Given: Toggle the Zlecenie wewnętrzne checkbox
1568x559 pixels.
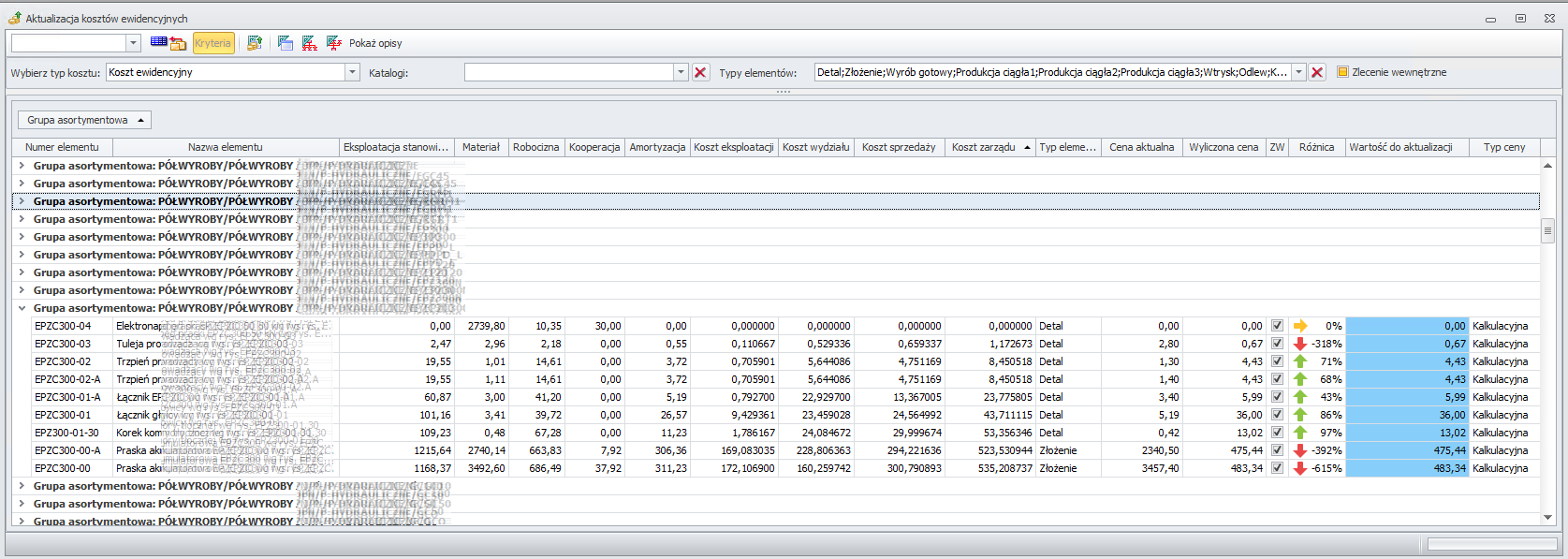Looking at the screenshot, I should tap(1342, 72).
